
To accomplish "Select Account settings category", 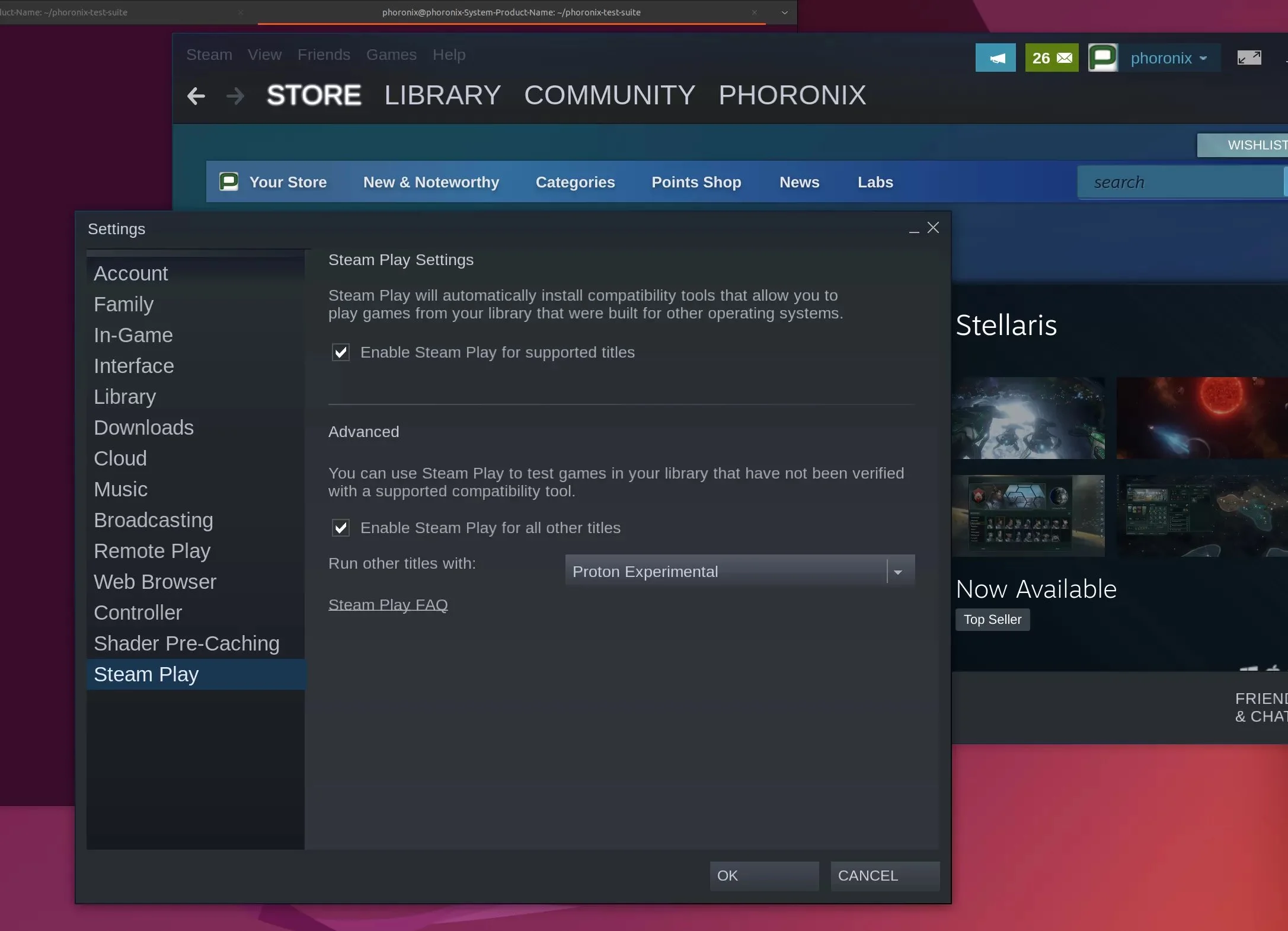I will coord(196,273).
